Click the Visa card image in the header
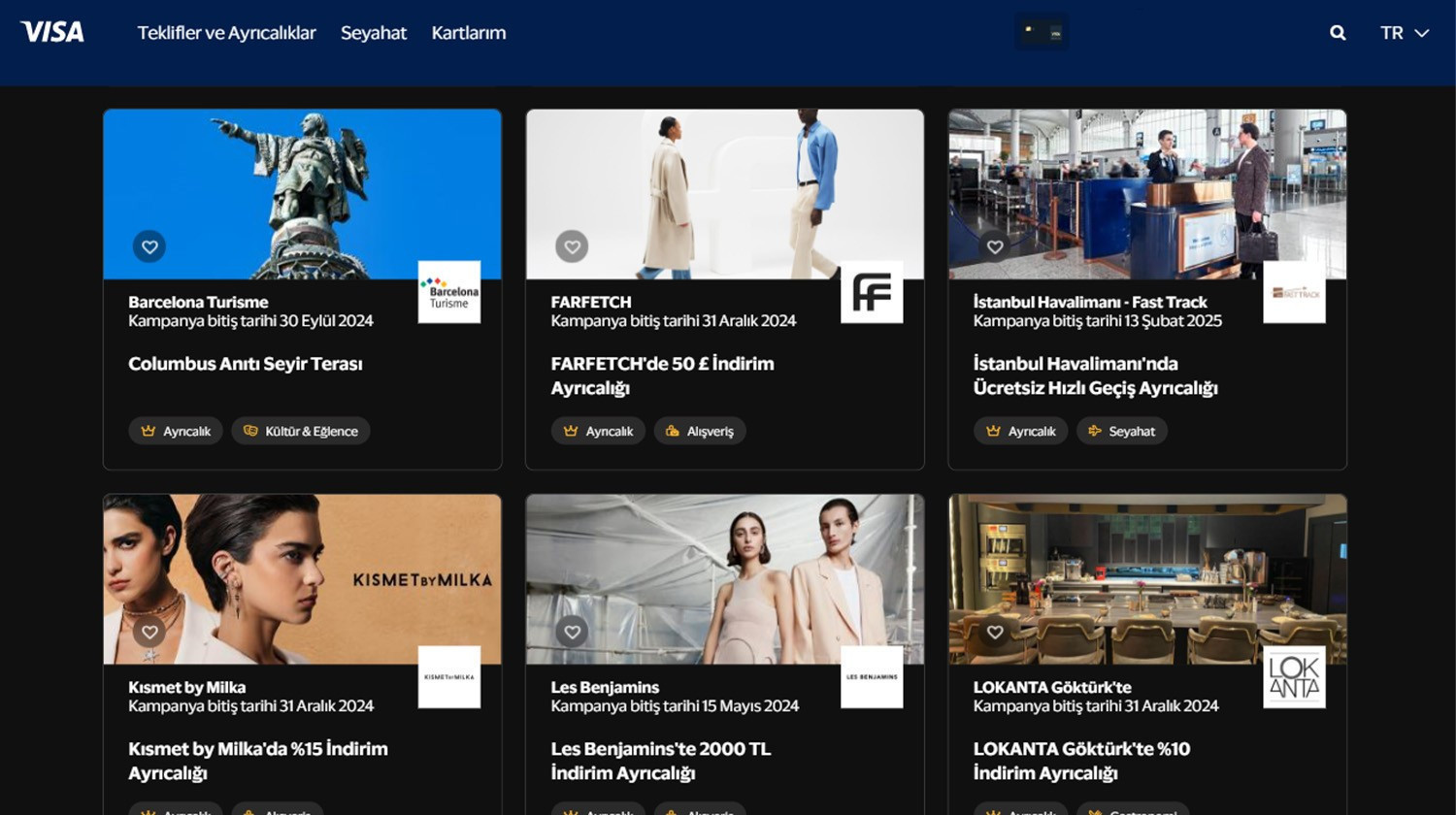This screenshot has height=815, width=1456. 1042,32
